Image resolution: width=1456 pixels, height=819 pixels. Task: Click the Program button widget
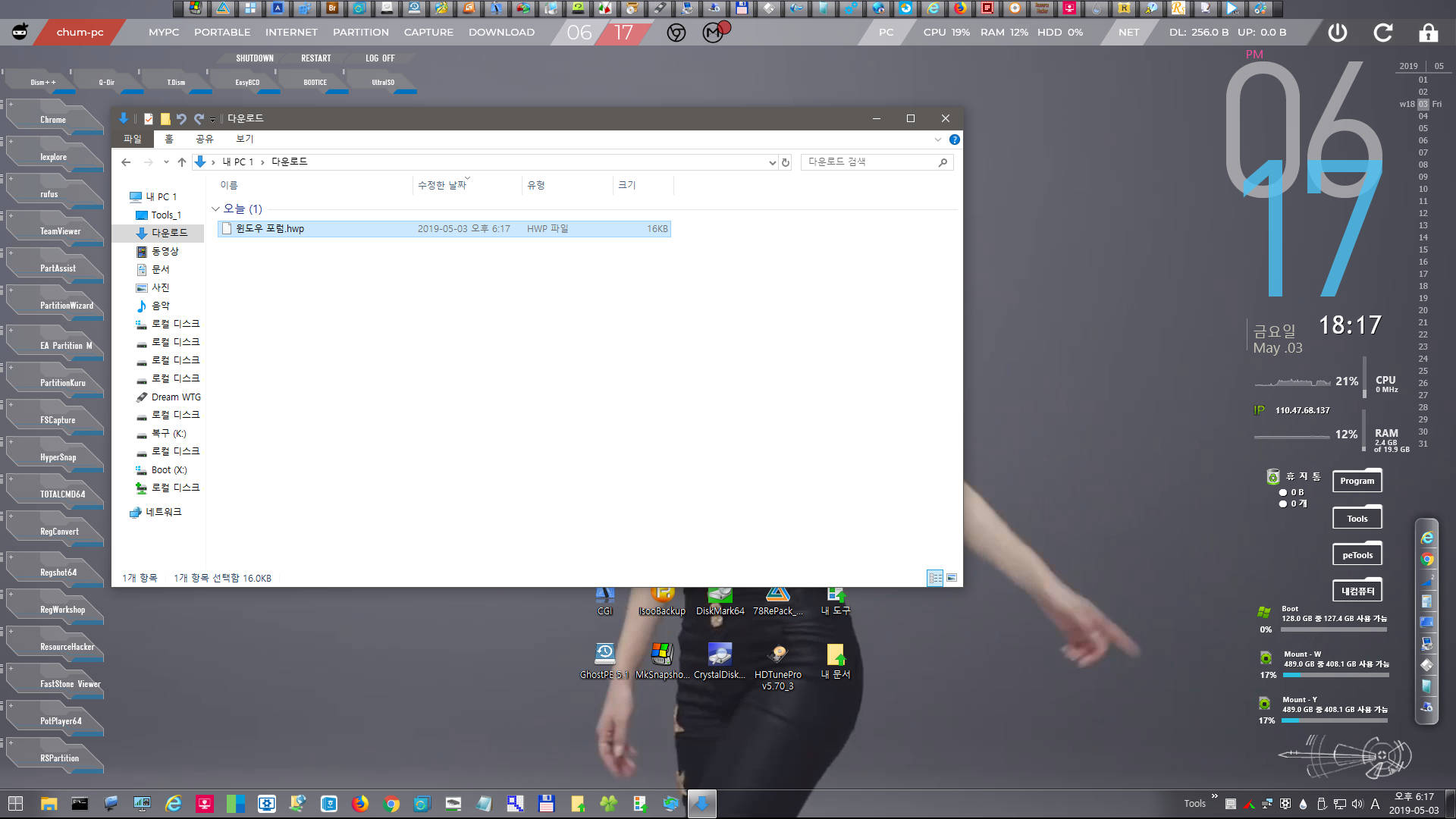click(1357, 481)
